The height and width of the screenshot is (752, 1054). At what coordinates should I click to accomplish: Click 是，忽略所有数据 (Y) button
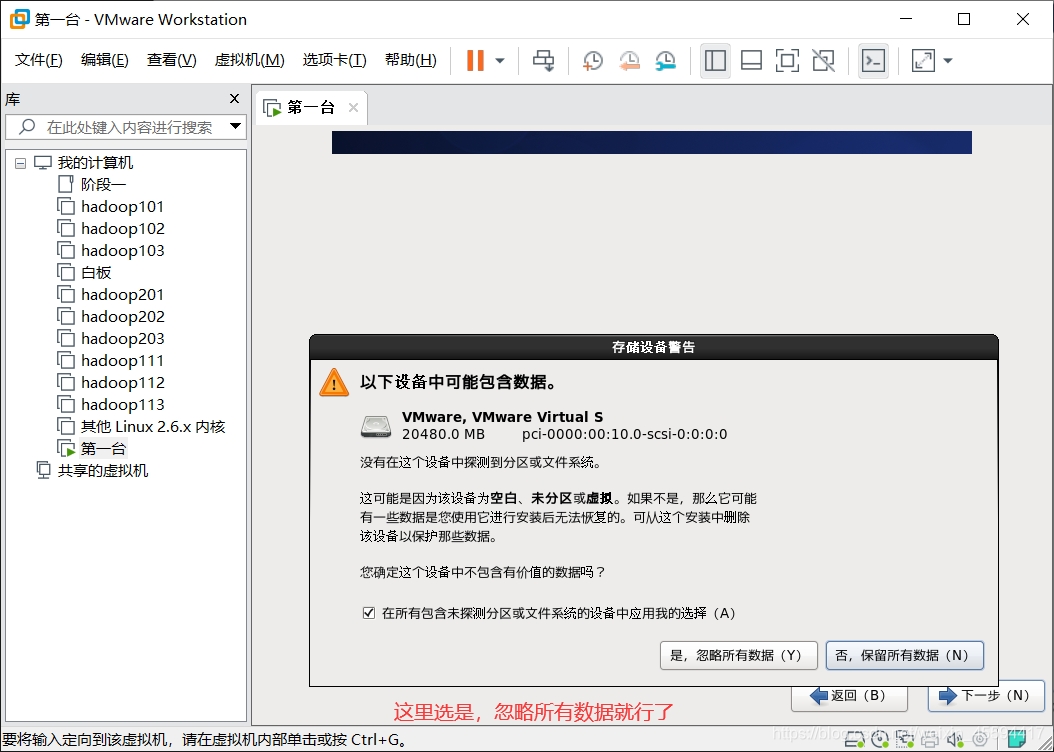pyautogui.click(x=739, y=655)
